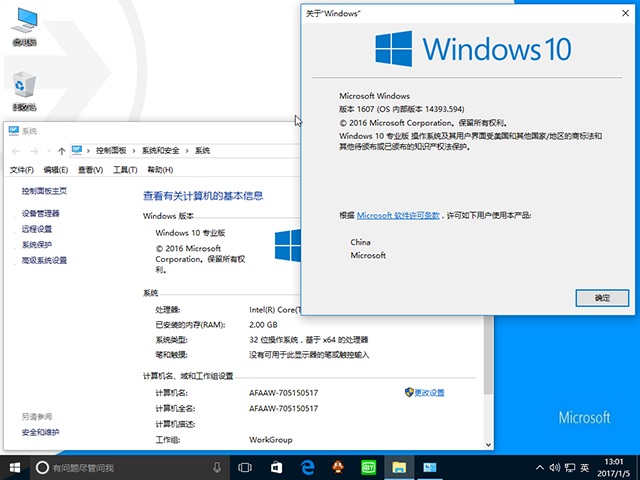Open the 工具(T) menu

pos(125,170)
